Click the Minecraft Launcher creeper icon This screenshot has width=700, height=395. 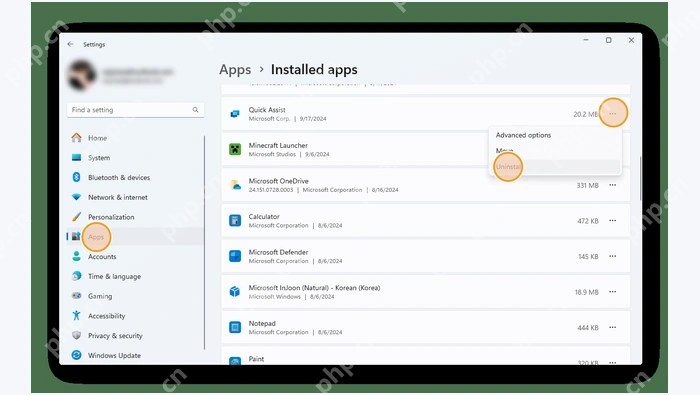235,149
